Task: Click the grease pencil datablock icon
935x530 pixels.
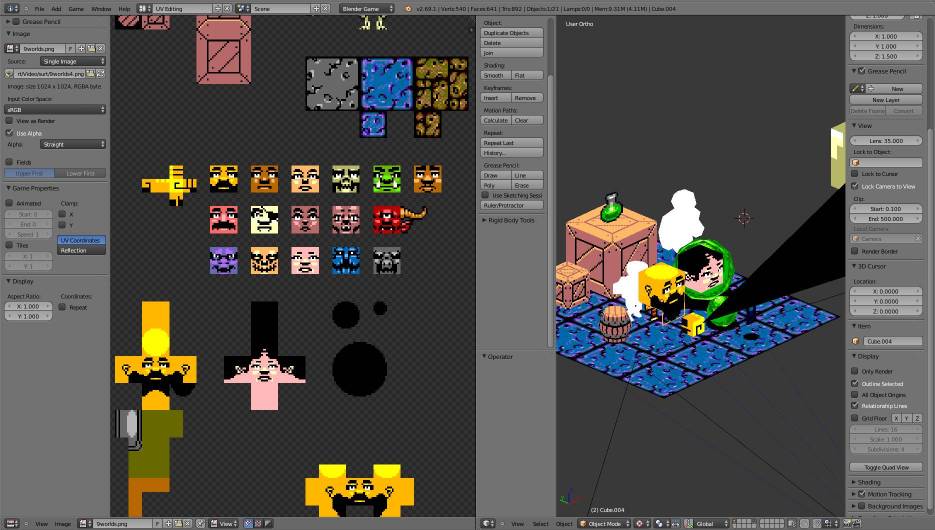Action: [857, 88]
